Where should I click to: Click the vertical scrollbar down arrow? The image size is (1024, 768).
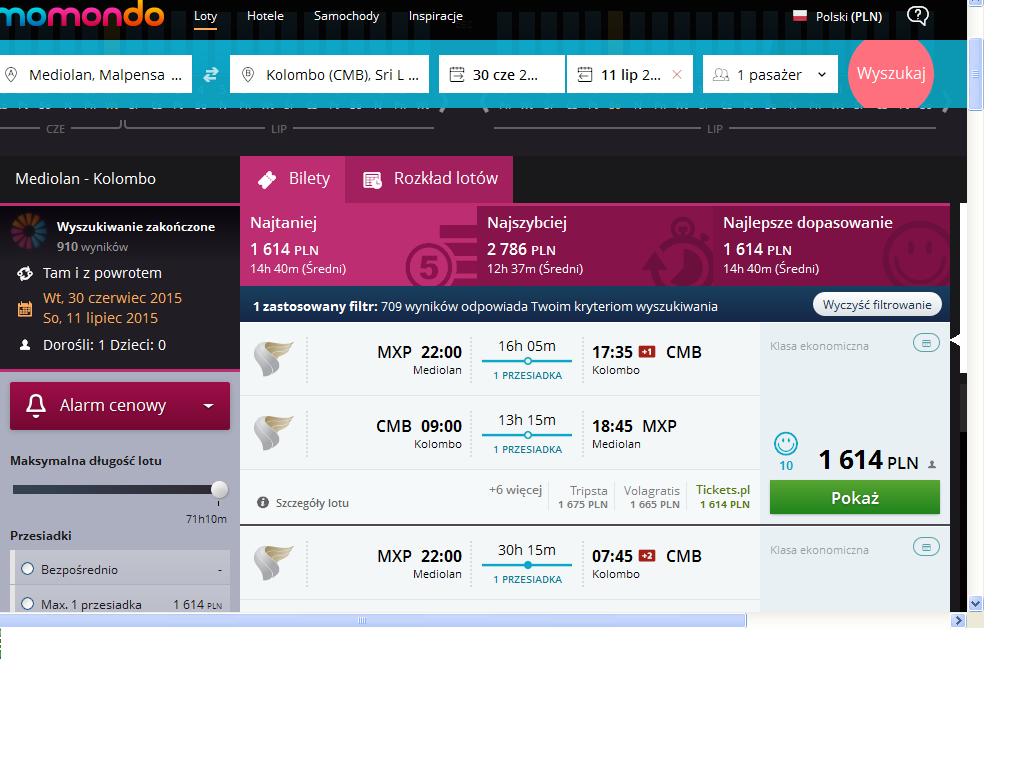[976, 603]
